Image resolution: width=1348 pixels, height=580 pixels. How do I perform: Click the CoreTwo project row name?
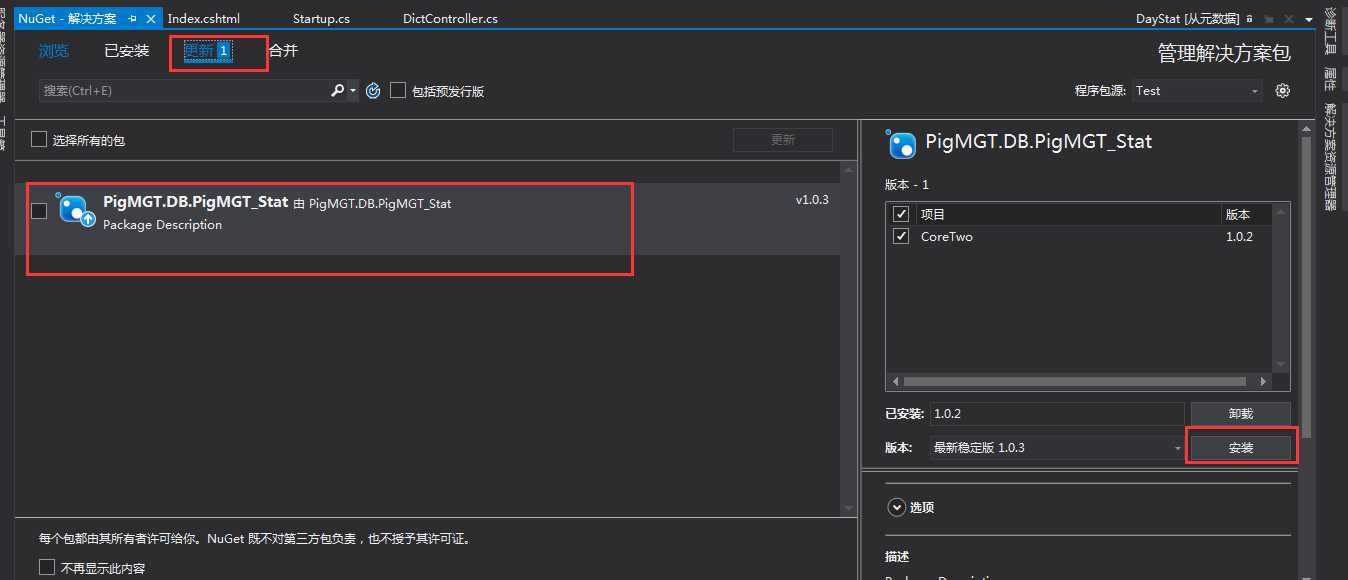(947, 237)
